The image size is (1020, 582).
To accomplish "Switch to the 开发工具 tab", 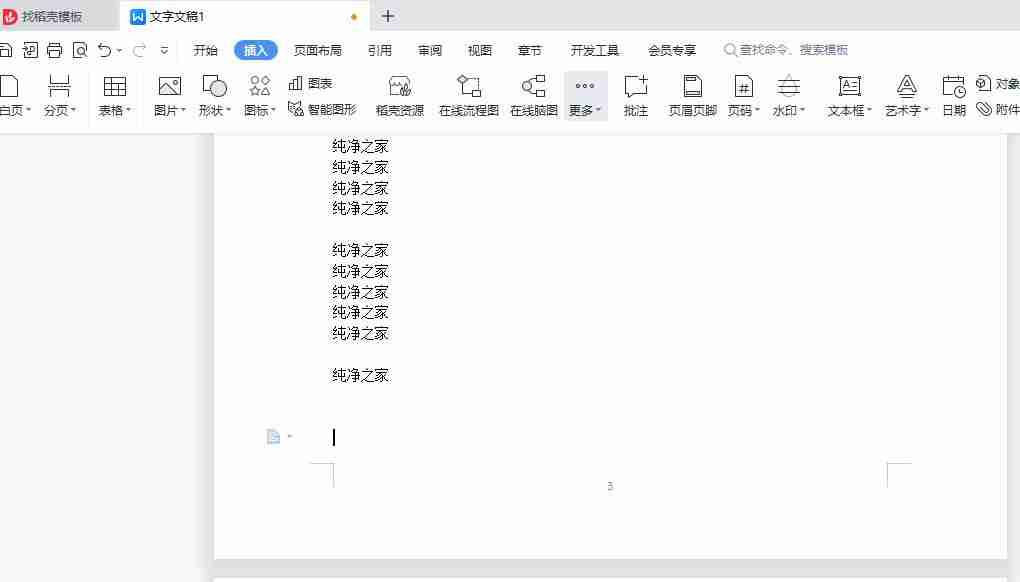I will [595, 50].
